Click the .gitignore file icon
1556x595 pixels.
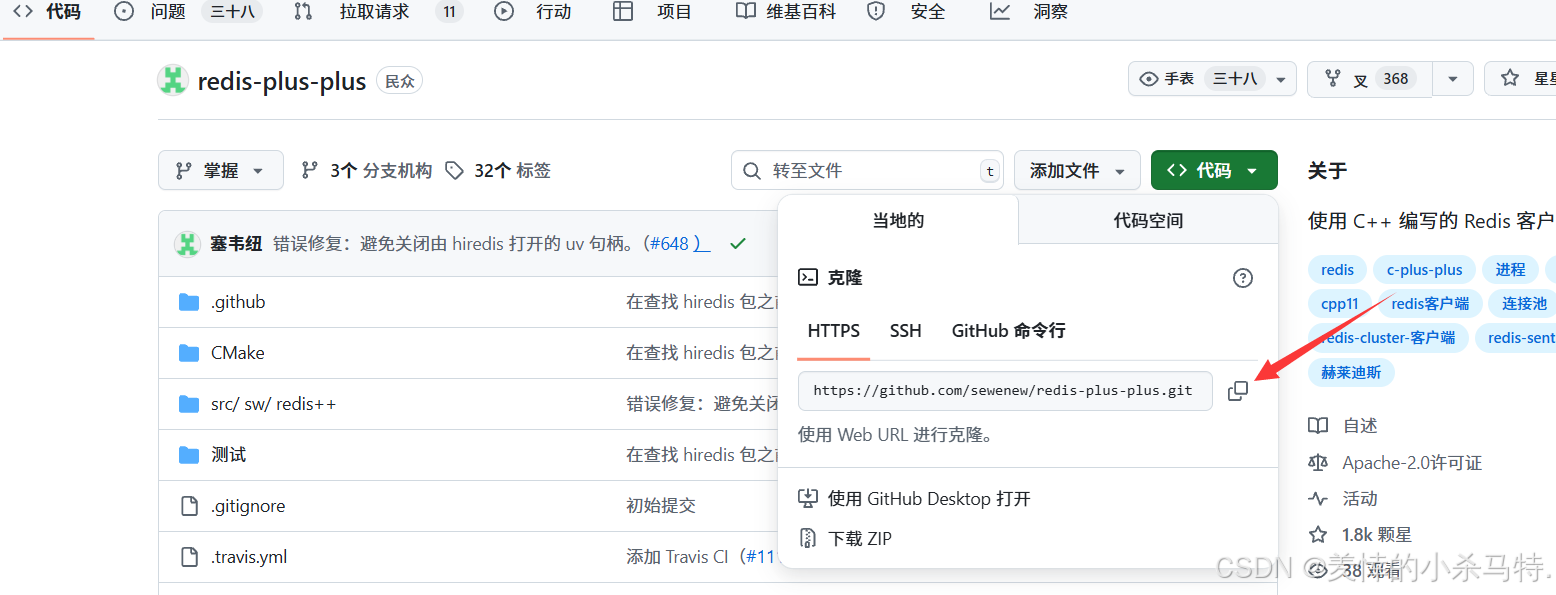(x=189, y=506)
